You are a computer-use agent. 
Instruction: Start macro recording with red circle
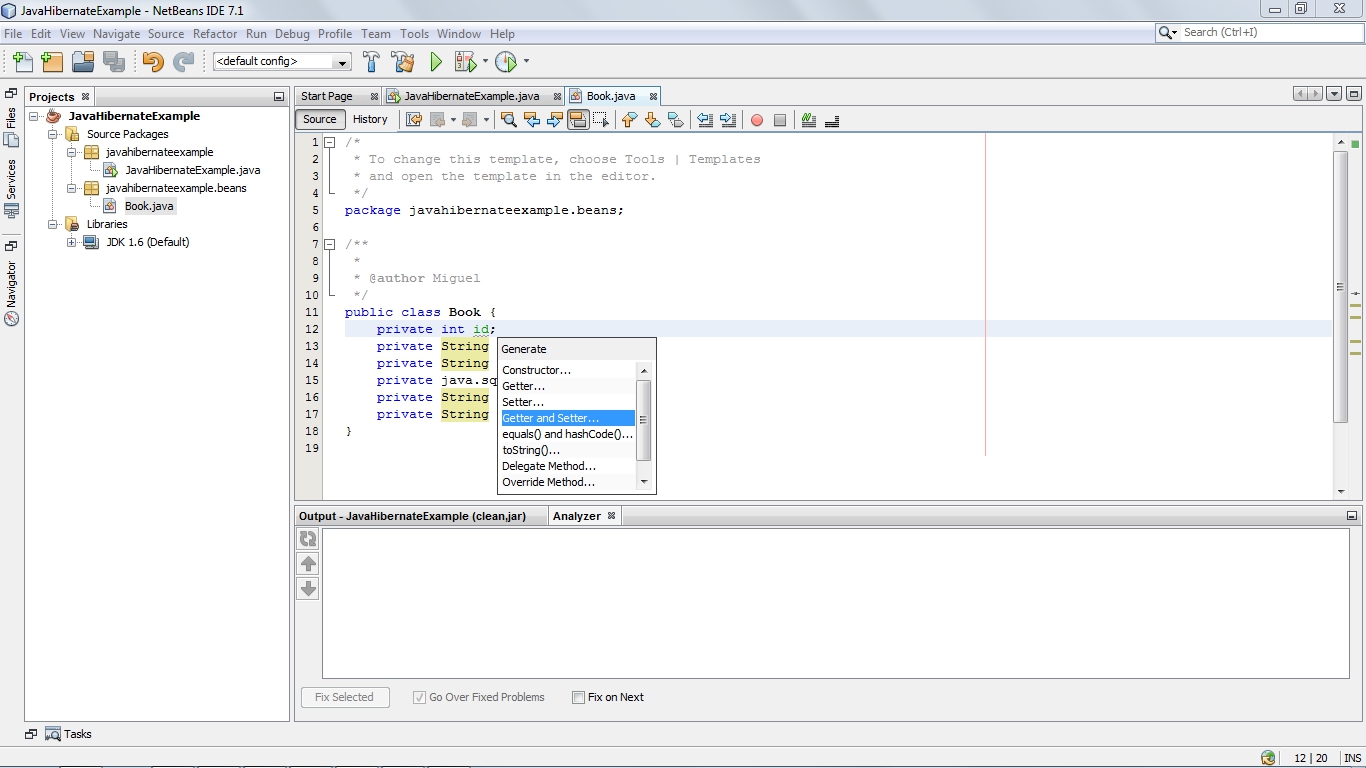[x=757, y=120]
